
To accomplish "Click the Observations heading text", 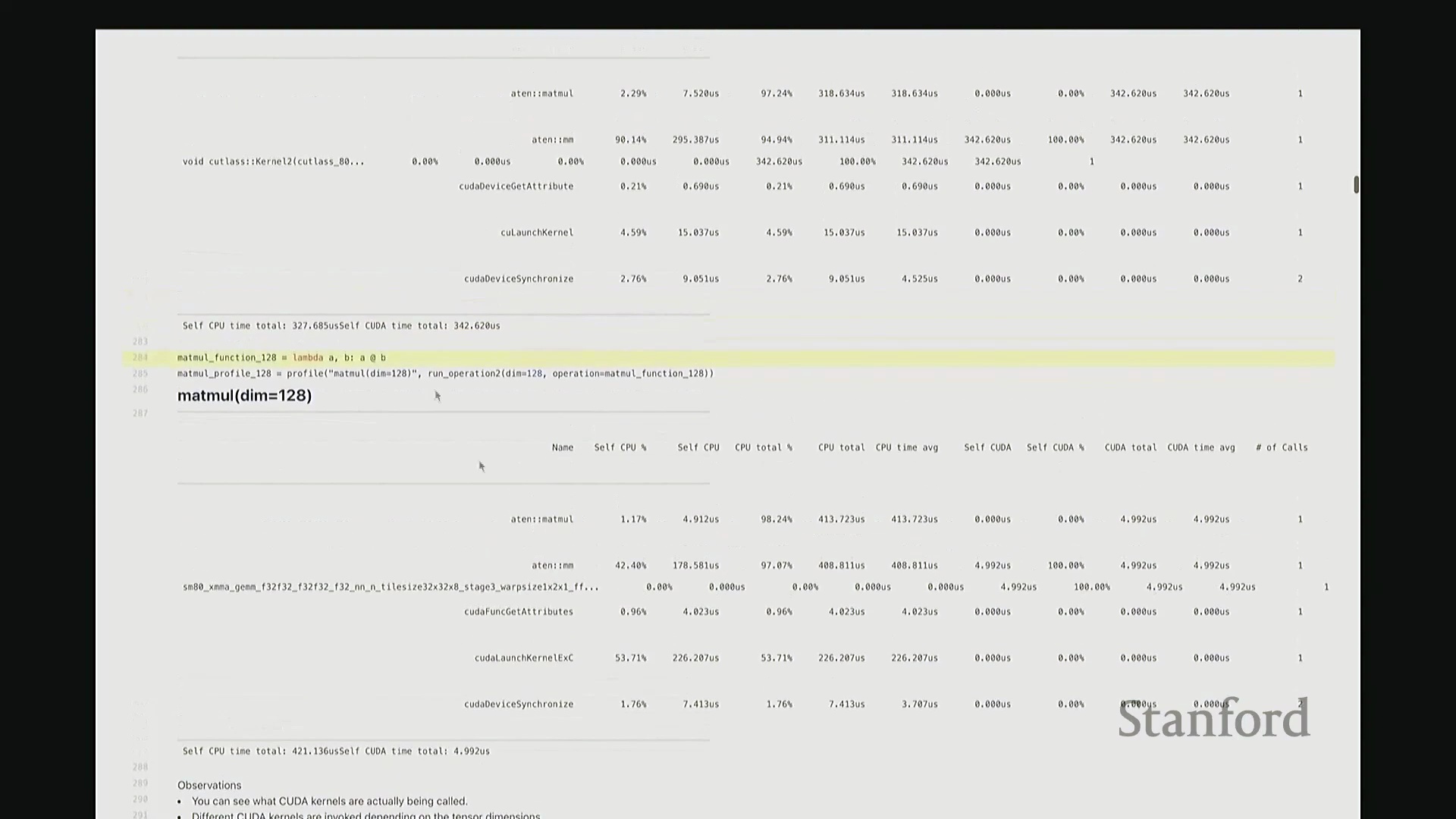I will tap(209, 785).
